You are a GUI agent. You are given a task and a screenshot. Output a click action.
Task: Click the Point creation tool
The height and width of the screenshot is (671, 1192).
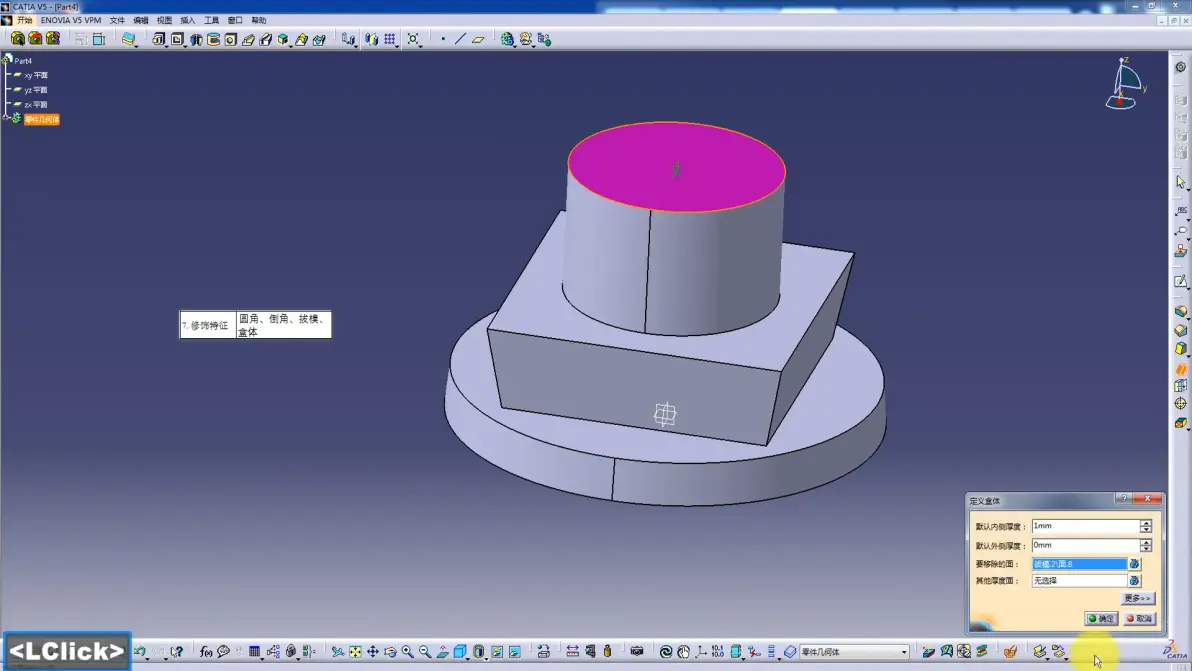pyautogui.click(x=443, y=39)
